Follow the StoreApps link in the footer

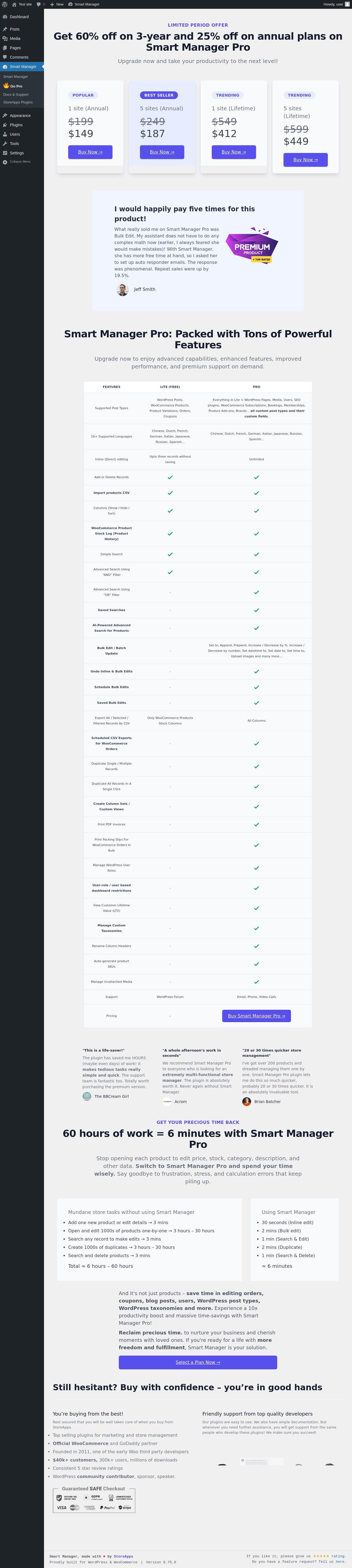click(x=123, y=1556)
